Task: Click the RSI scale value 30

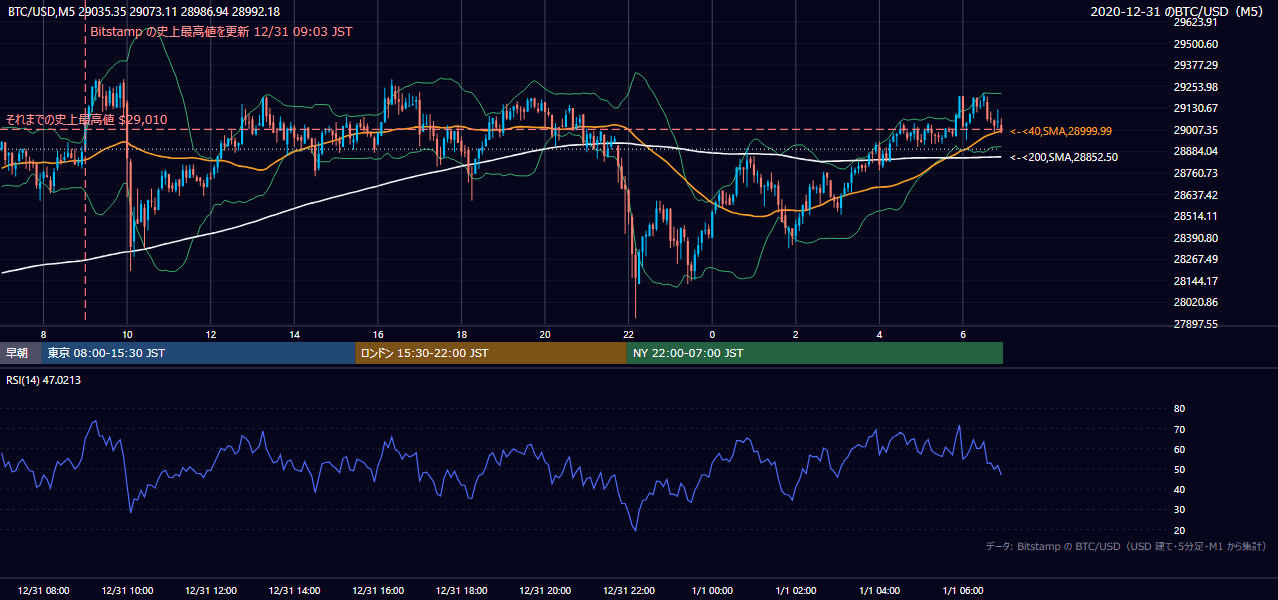Action: [1179, 510]
